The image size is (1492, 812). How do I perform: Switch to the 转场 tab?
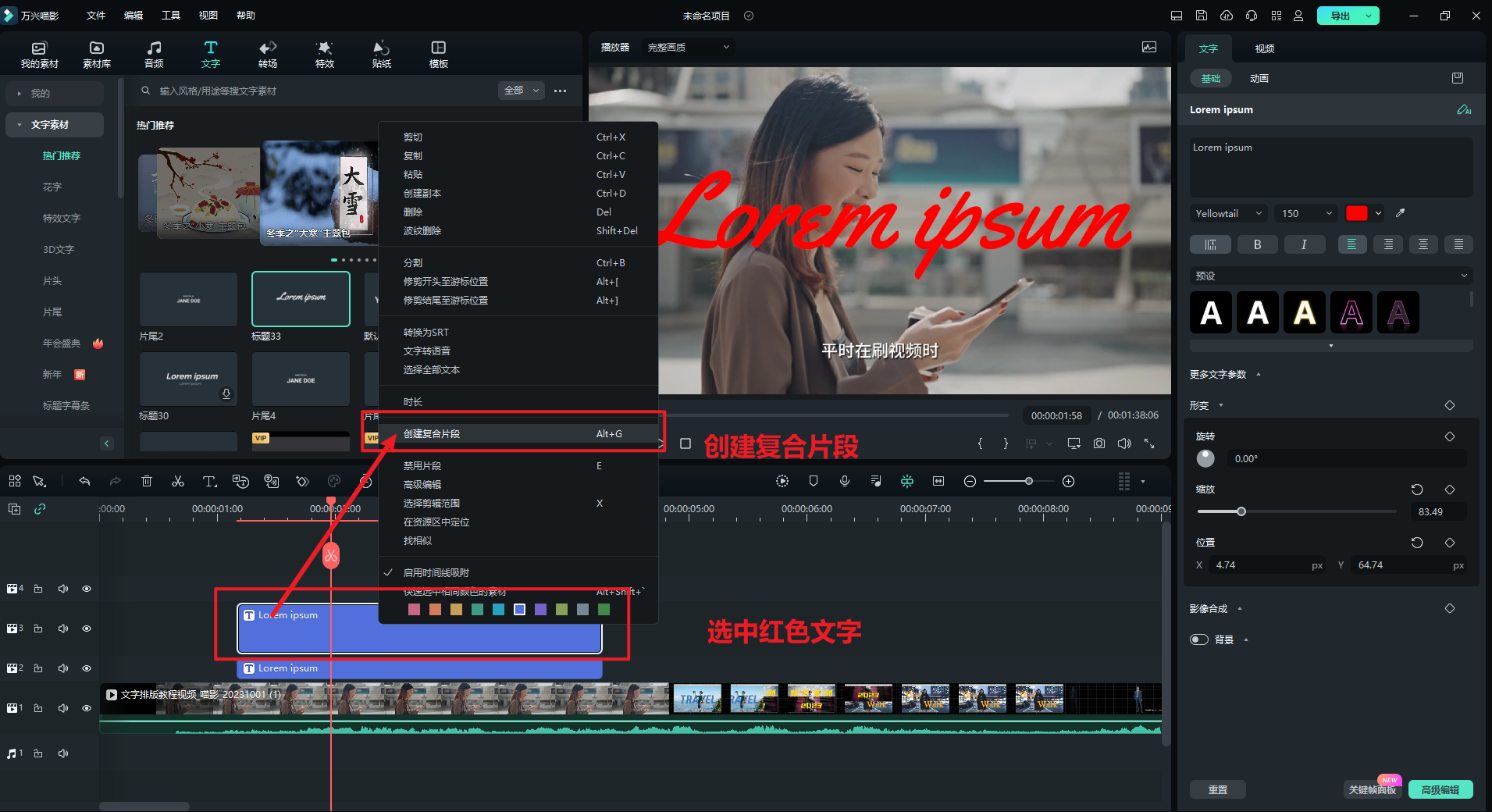coord(268,55)
